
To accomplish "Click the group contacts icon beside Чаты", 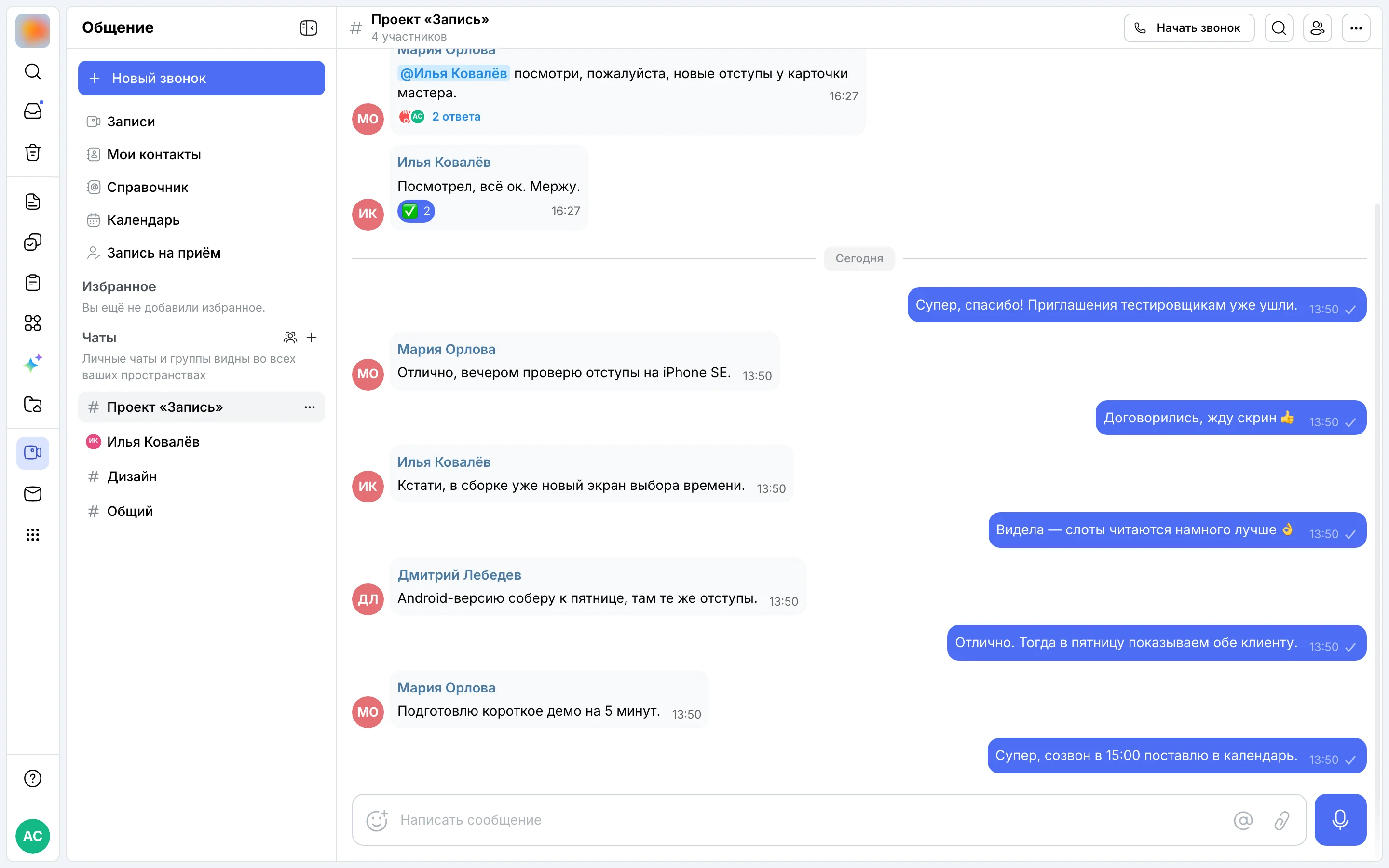I will point(290,338).
